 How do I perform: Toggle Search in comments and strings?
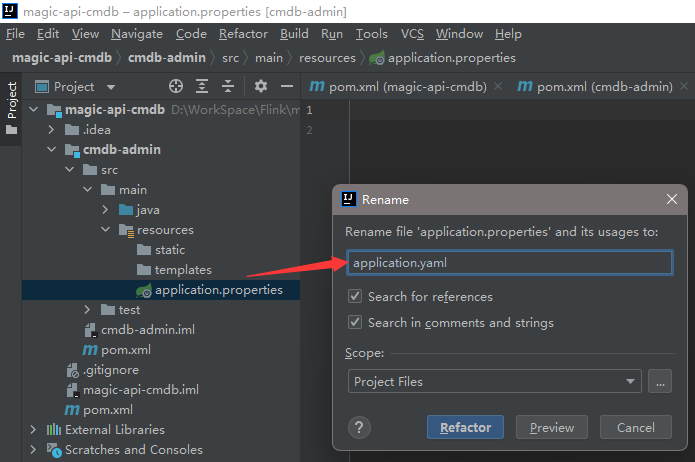click(x=355, y=323)
